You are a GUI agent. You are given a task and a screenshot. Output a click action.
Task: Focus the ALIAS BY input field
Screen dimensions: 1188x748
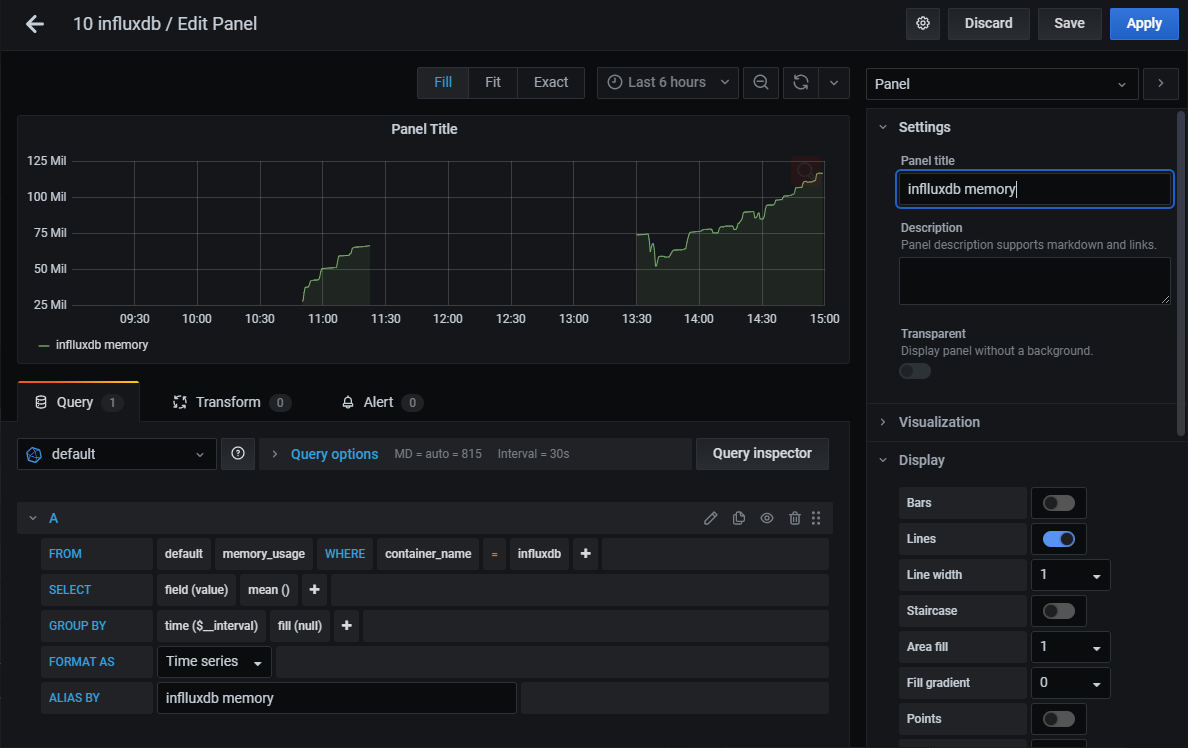336,698
